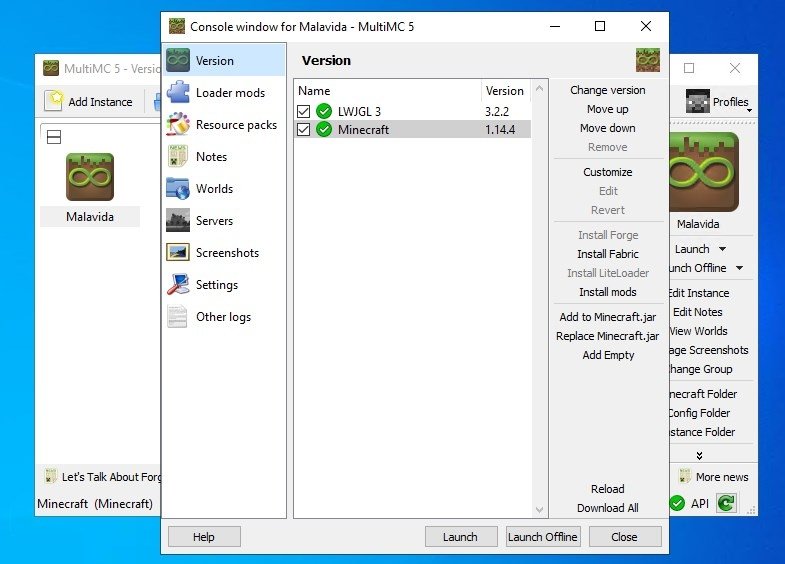Open the Resource packs page
The width and height of the screenshot is (785, 564).
224,125
